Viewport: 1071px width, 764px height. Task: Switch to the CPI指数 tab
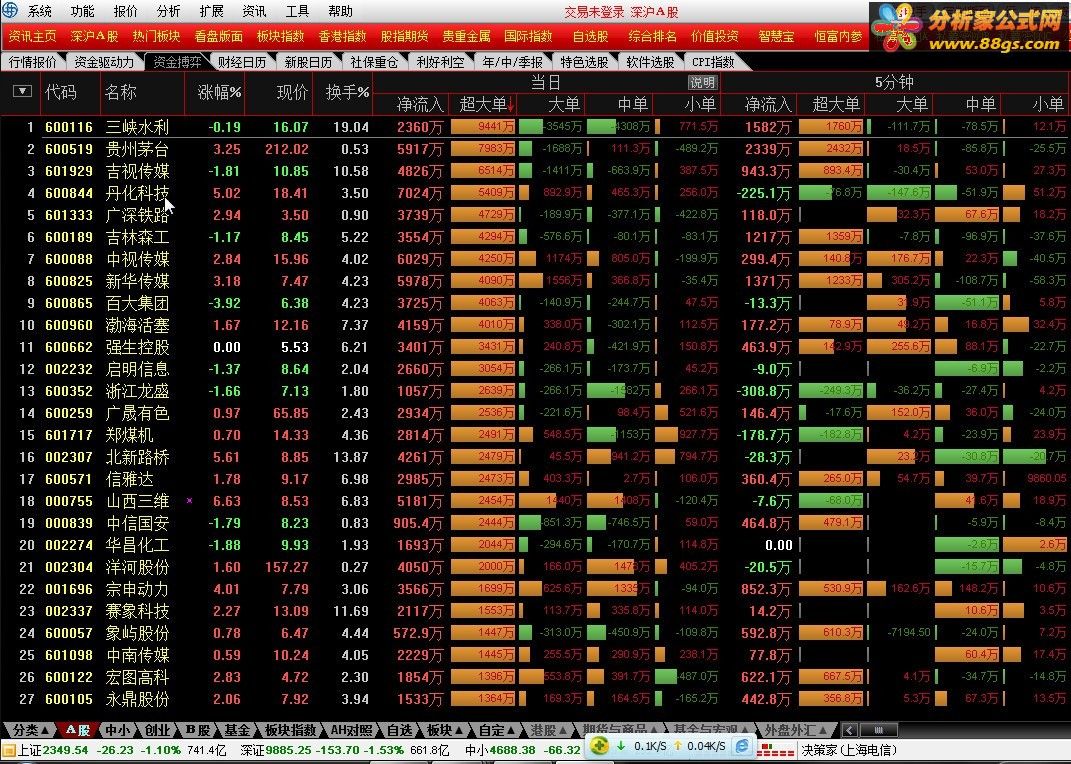coord(714,62)
